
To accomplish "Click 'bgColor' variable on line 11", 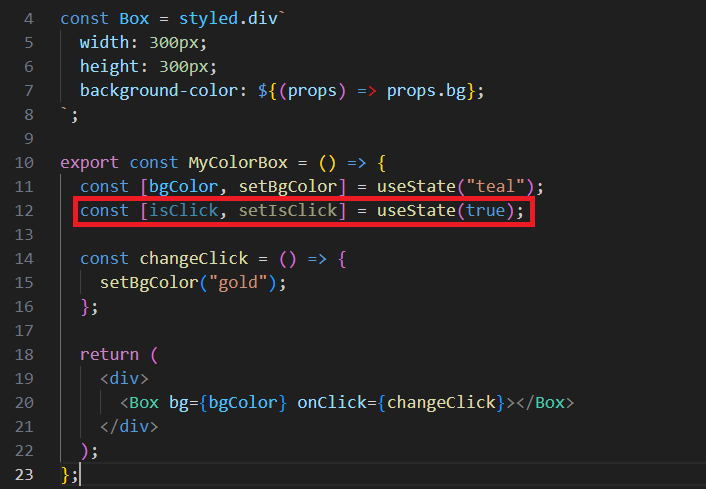I will tap(184, 187).
